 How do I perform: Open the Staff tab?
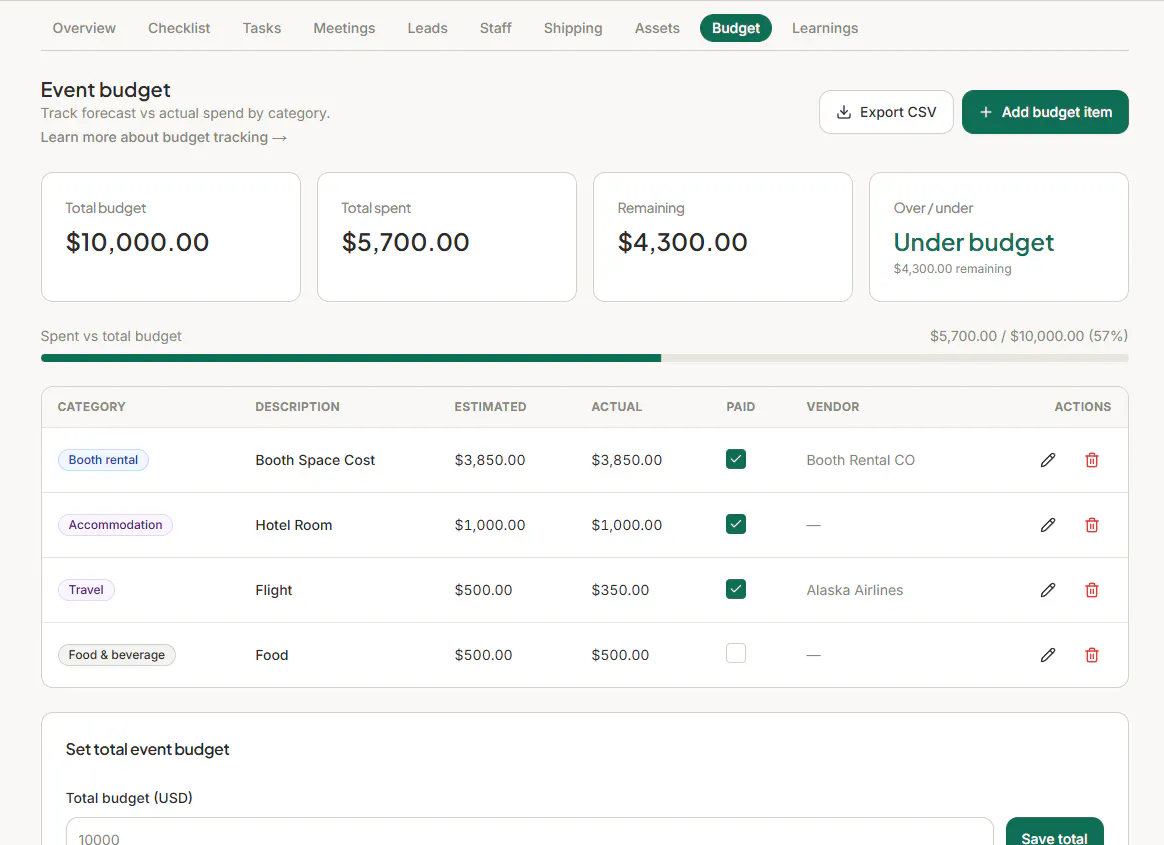tap(496, 28)
